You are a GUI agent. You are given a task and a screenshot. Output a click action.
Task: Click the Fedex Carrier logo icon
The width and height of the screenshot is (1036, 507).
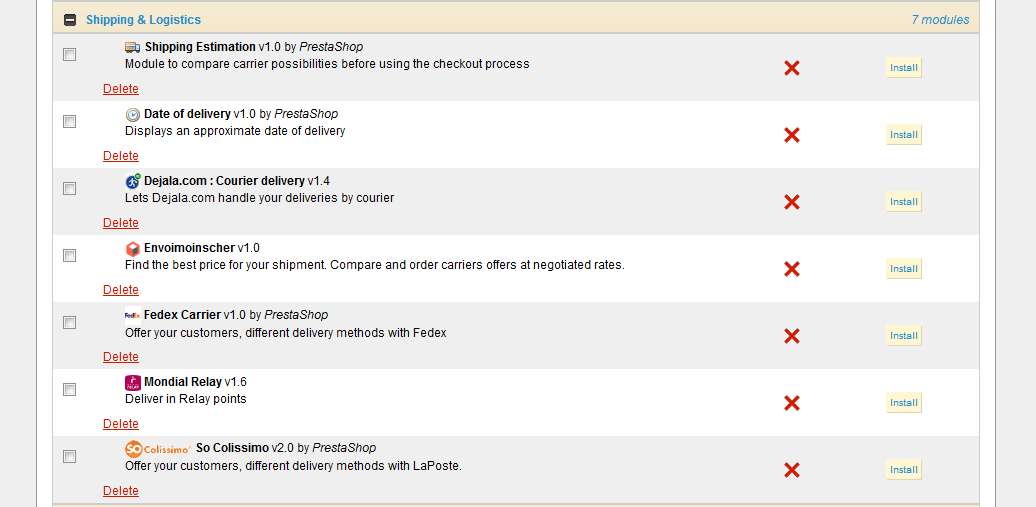132,315
